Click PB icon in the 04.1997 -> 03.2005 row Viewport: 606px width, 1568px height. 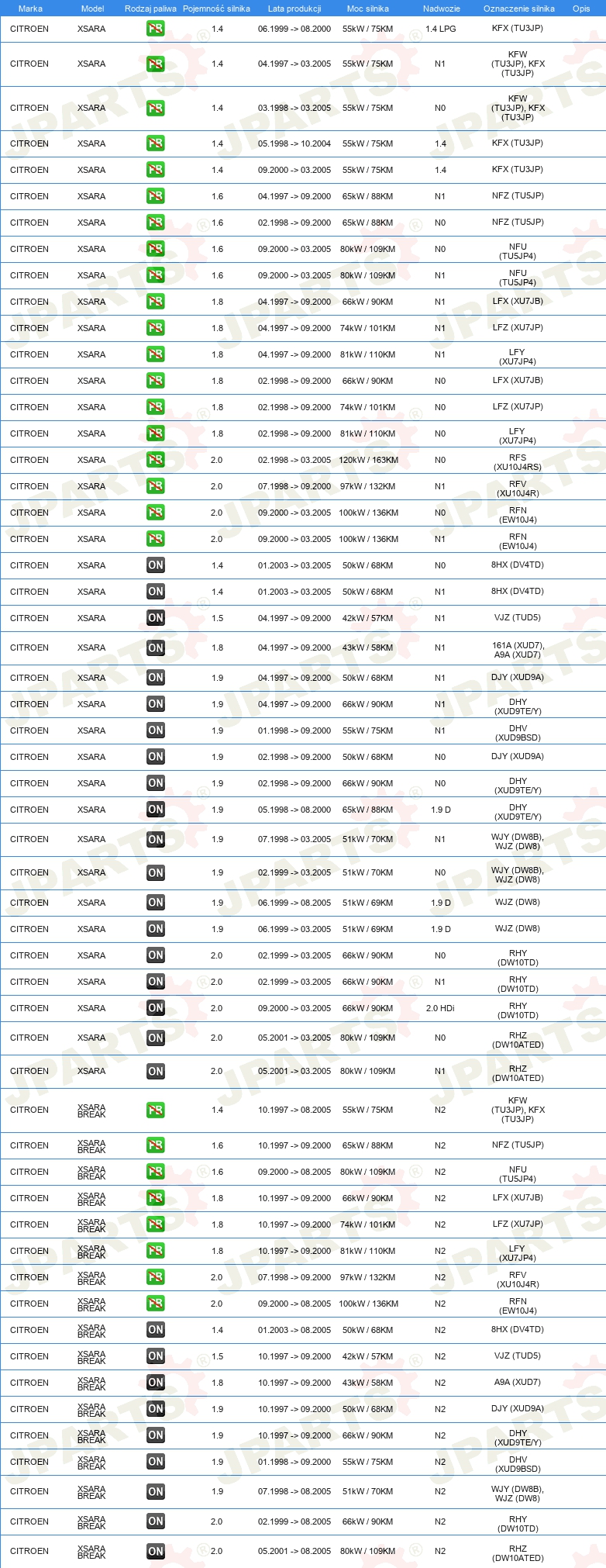(156, 64)
